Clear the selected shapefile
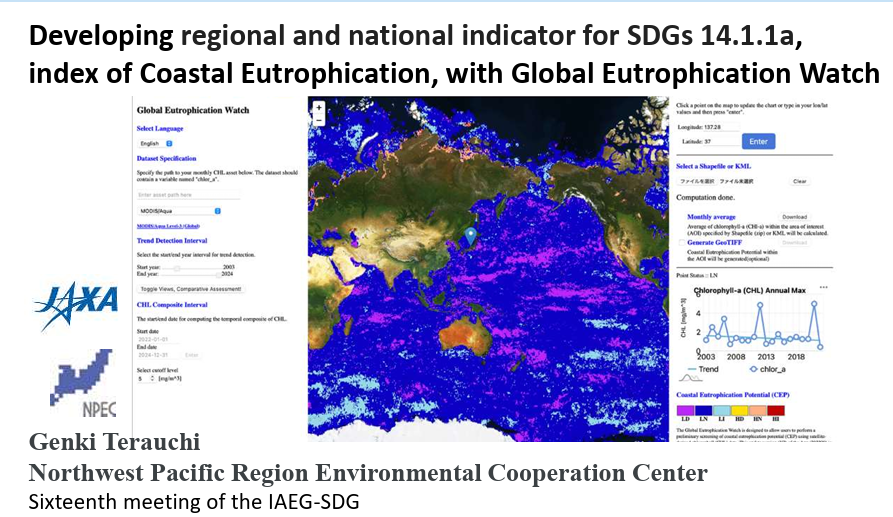 799,181
